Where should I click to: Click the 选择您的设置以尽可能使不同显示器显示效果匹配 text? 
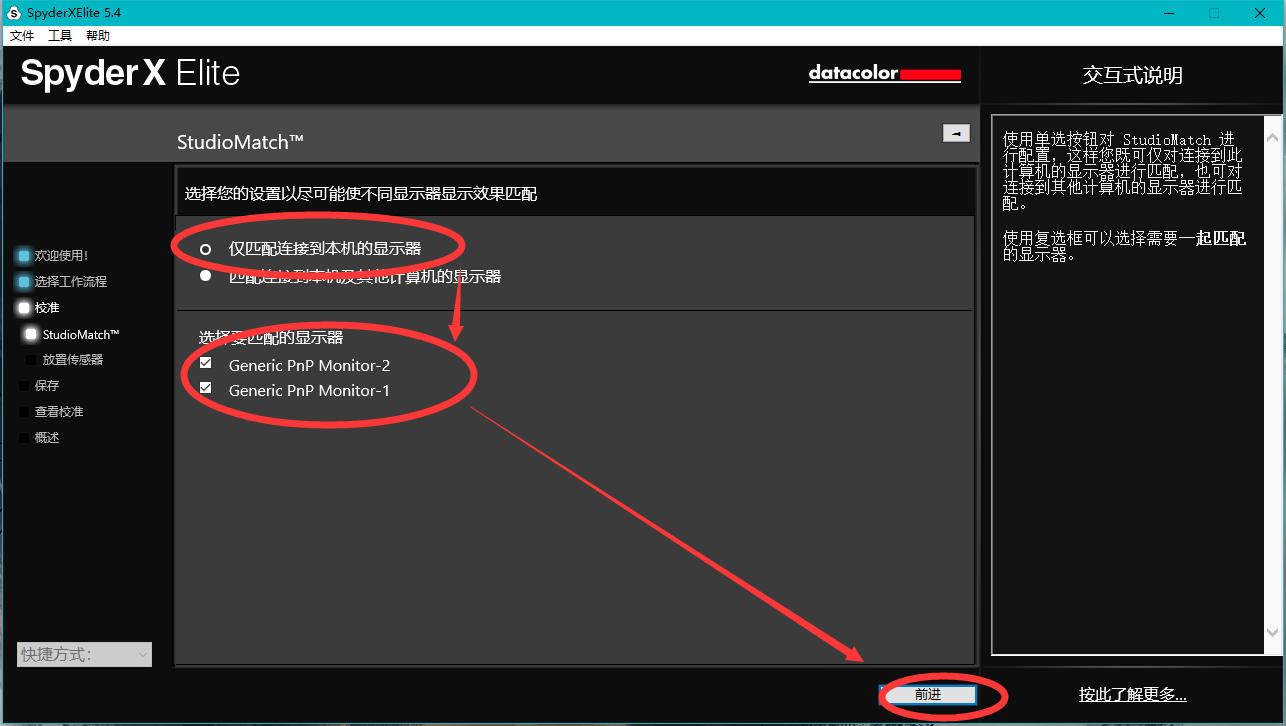point(361,193)
